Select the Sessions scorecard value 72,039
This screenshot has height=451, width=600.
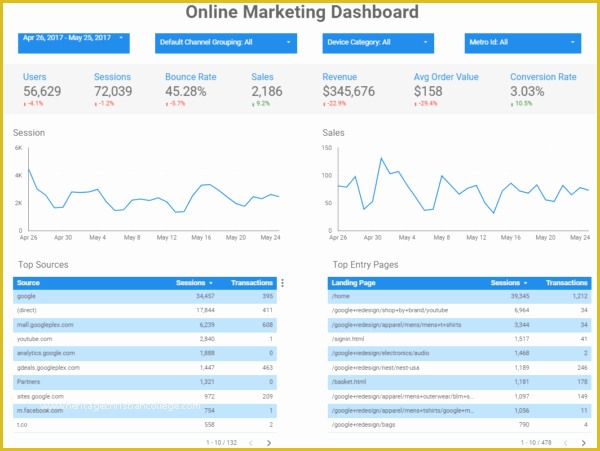click(x=113, y=91)
